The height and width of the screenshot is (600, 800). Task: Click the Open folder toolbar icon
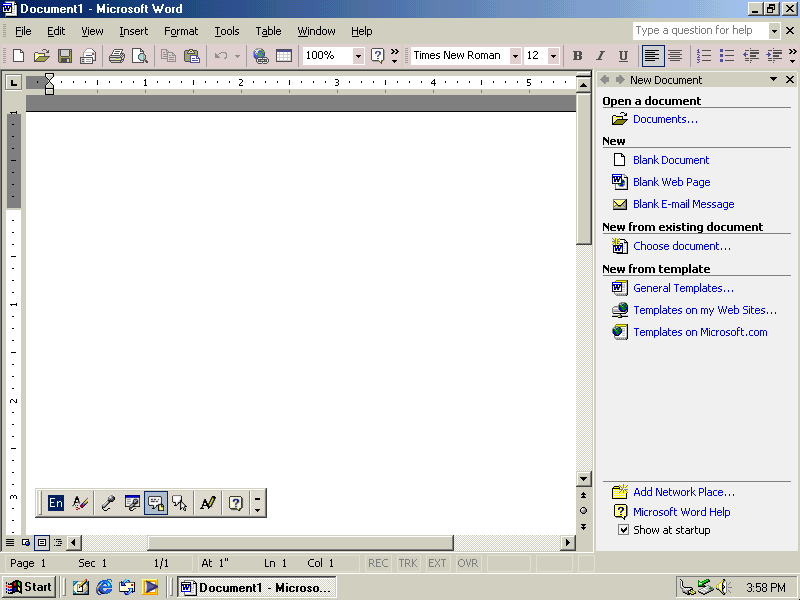click(41, 56)
